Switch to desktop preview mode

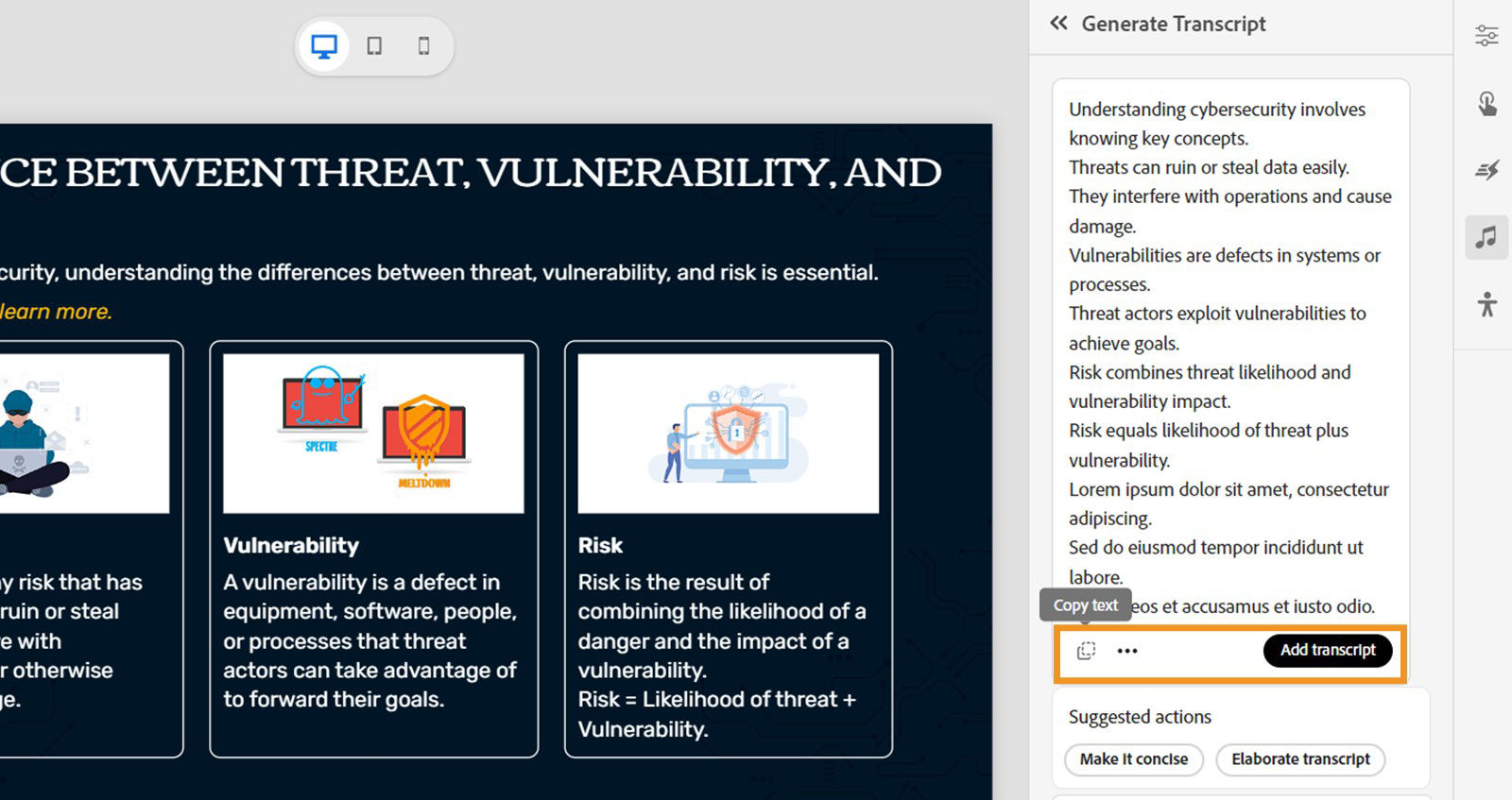[324, 46]
